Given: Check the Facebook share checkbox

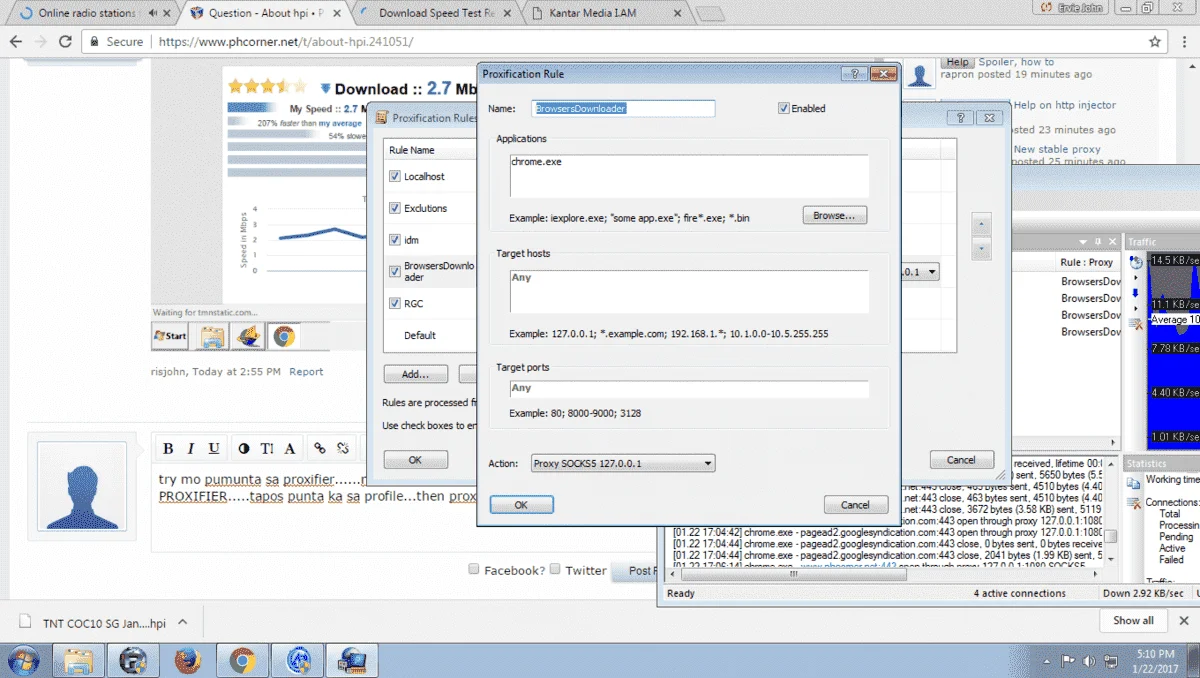Looking at the screenshot, I should [x=474, y=569].
